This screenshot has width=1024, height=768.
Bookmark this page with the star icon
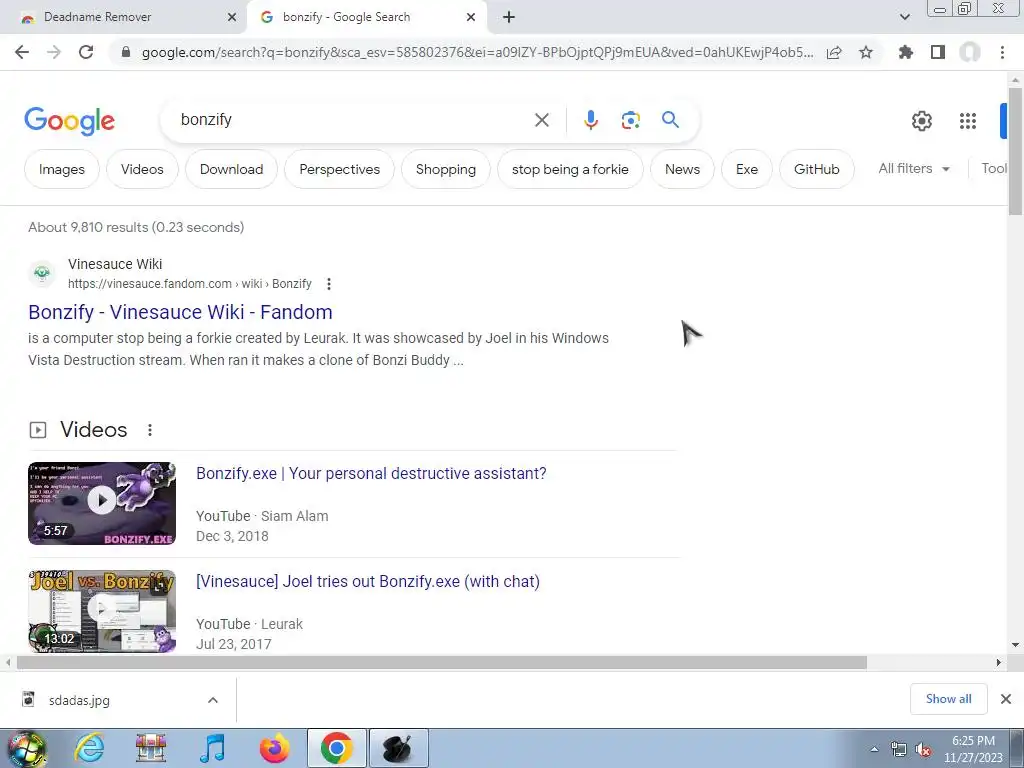pyautogui.click(x=866, y=52)
